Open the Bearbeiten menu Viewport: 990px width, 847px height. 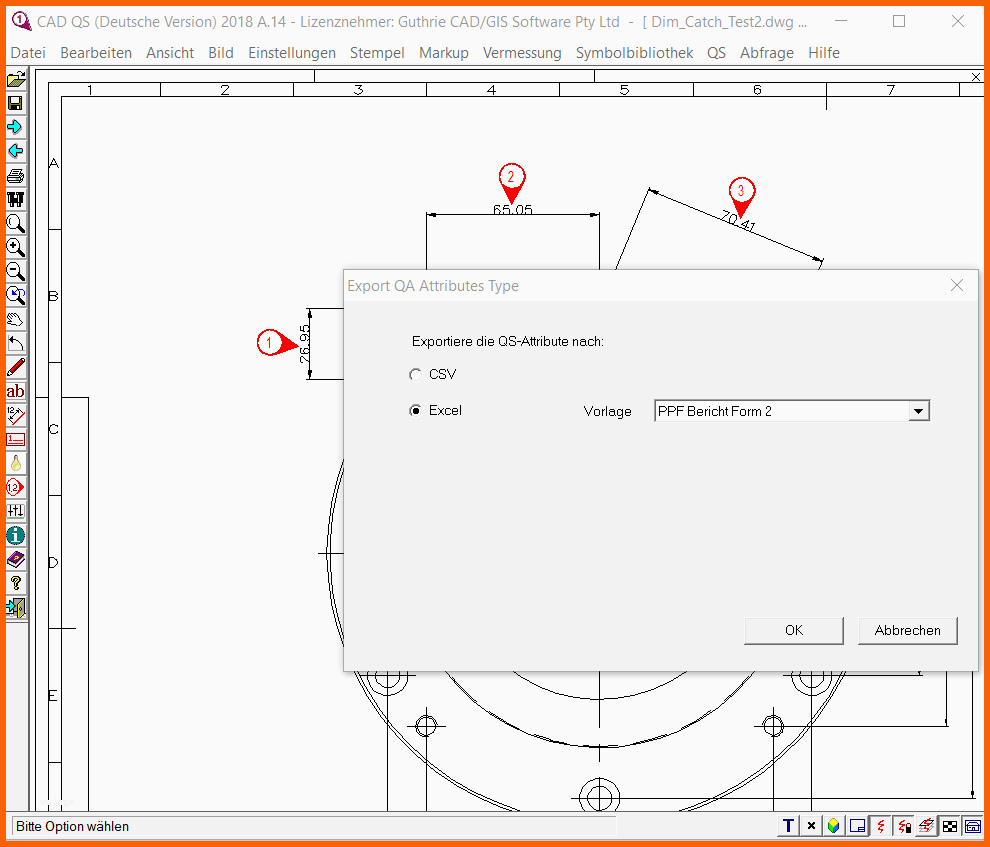click(x=96, y=53)
